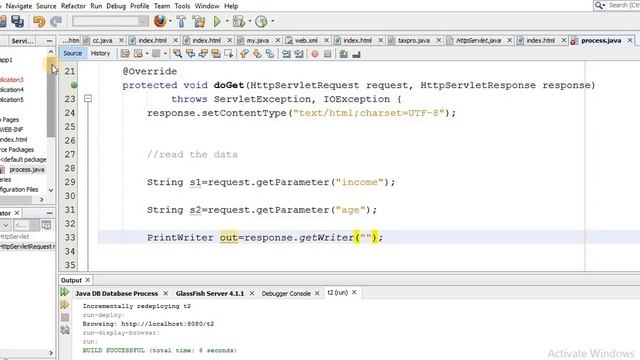Re-run the output process
This screenshot has width=640, height=360.
point(64,292)
